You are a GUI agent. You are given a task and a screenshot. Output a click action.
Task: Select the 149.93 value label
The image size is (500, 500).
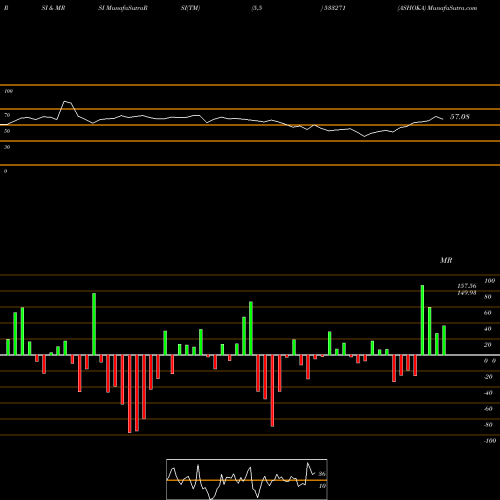pyautogui.click(x=467, y=293)
